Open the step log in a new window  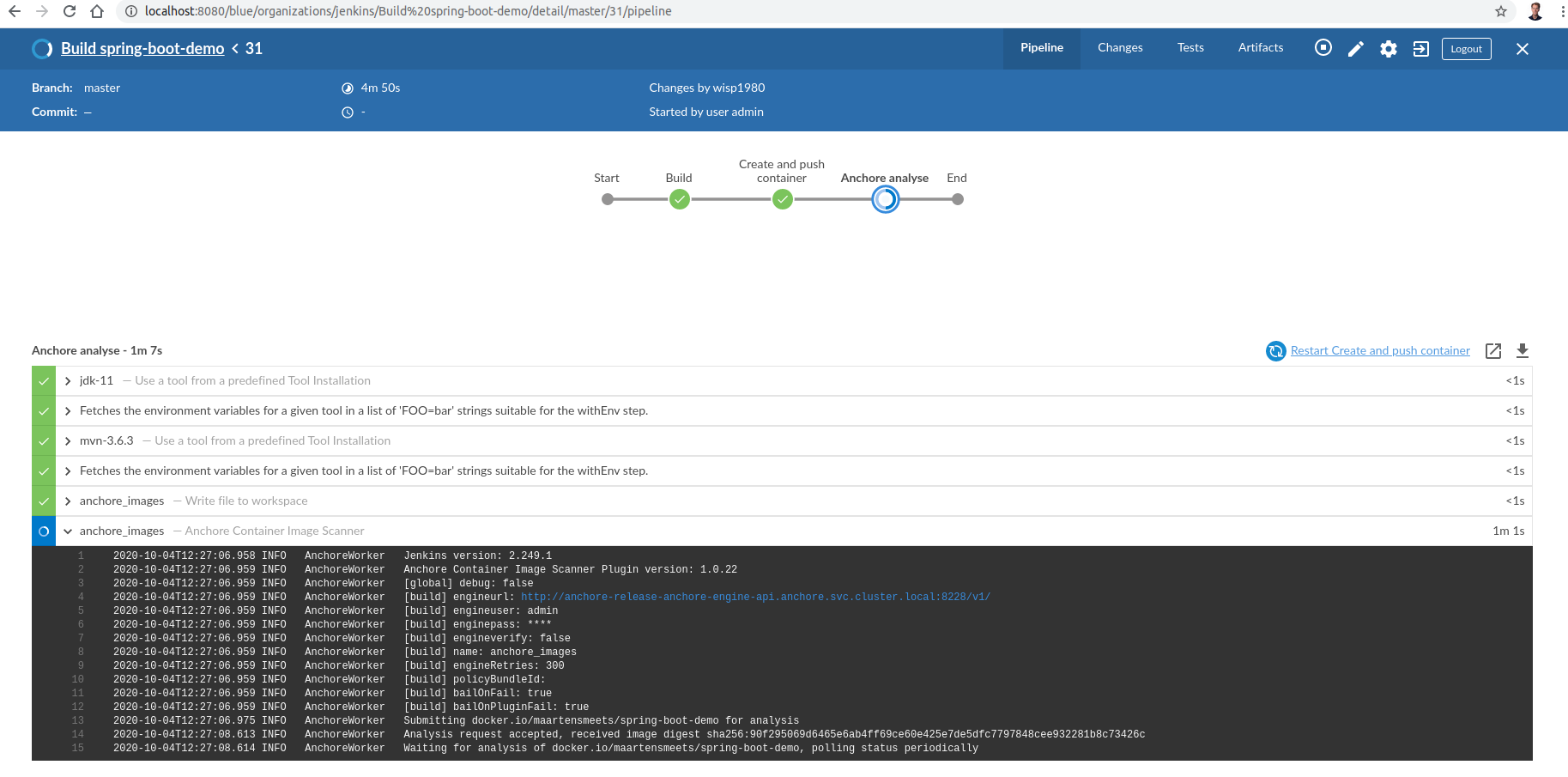point(1493,350)
